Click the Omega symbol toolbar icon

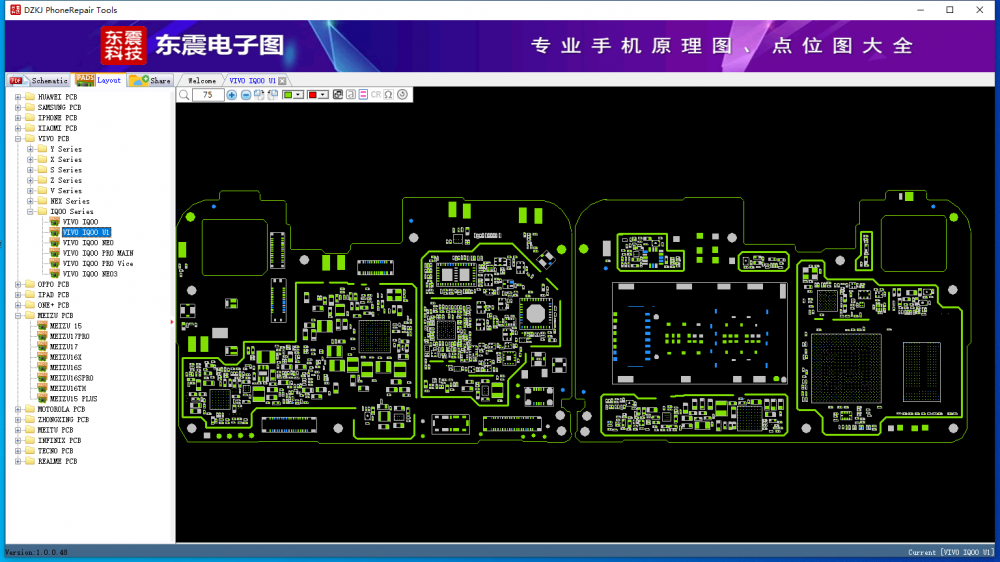pos(389,94)
